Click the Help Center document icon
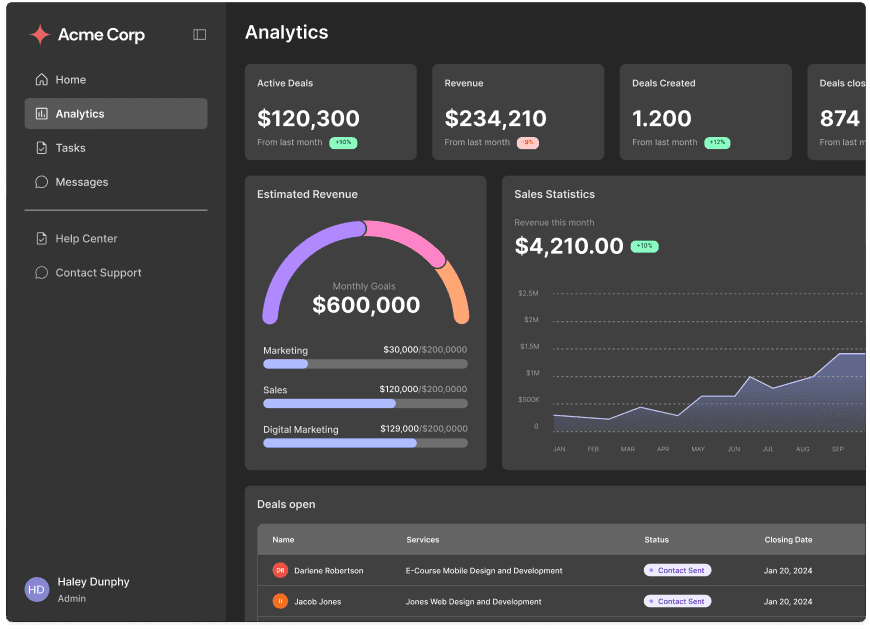This screenshot has height=630, width=870. (42, 239)
